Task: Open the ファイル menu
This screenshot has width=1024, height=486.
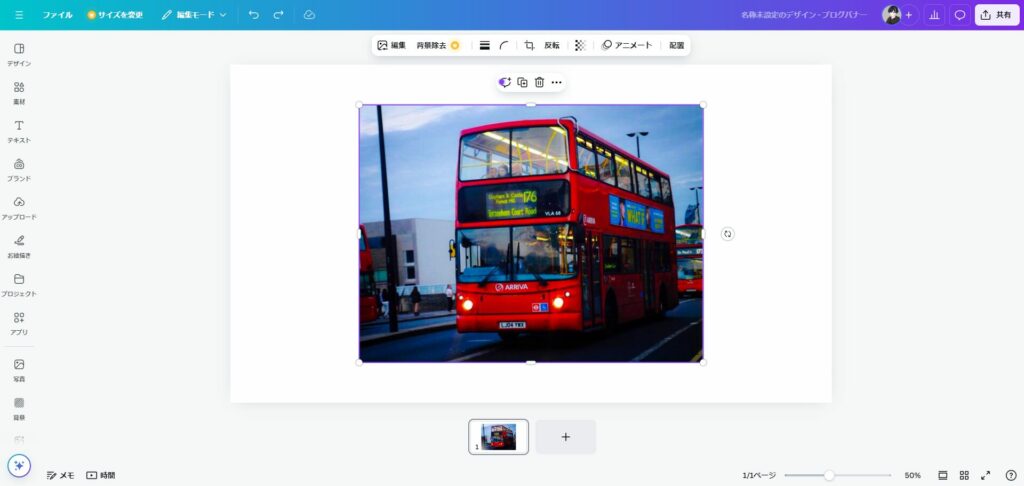Action: tap(57, 15)
